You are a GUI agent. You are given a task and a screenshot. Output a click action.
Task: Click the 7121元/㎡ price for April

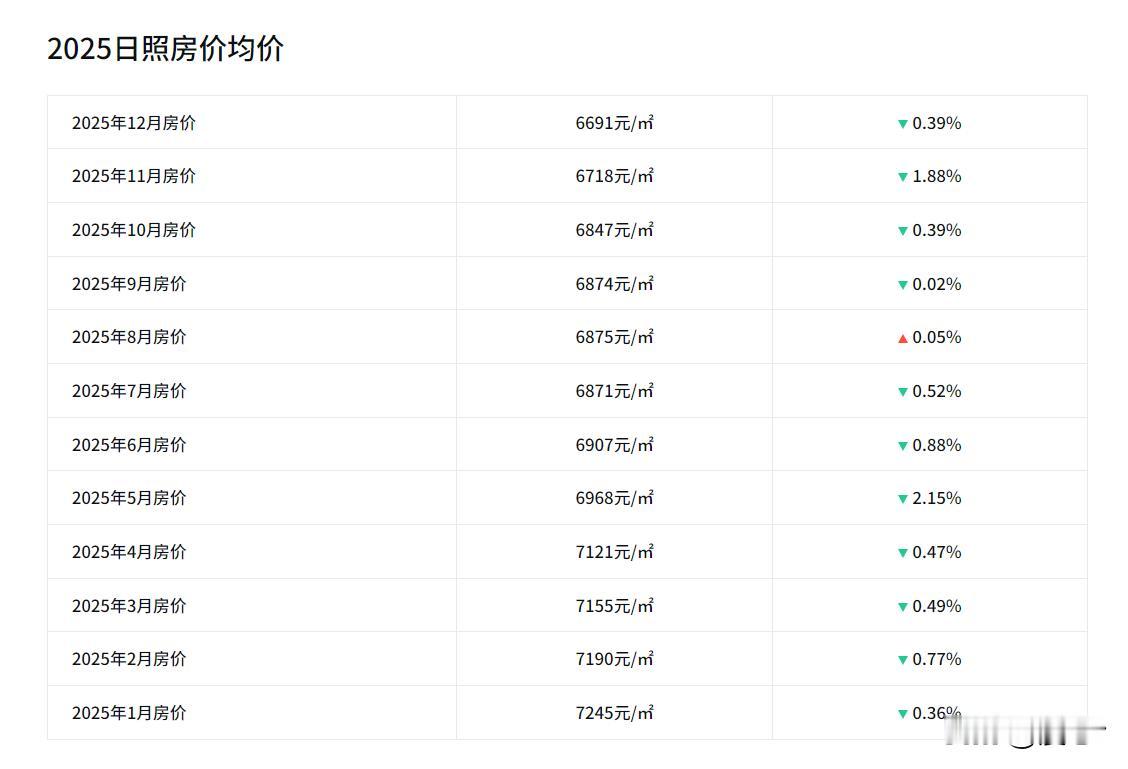(x=614, y=552)
